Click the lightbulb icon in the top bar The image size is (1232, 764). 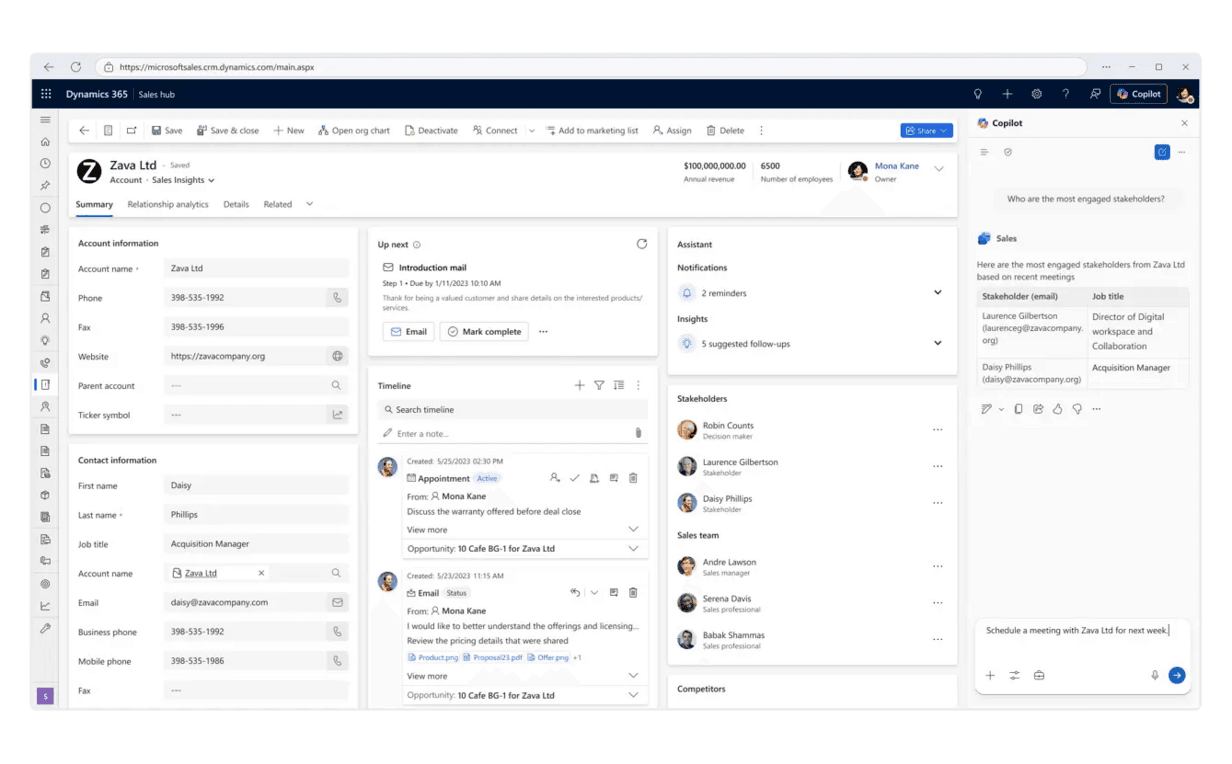click(978, 94)
